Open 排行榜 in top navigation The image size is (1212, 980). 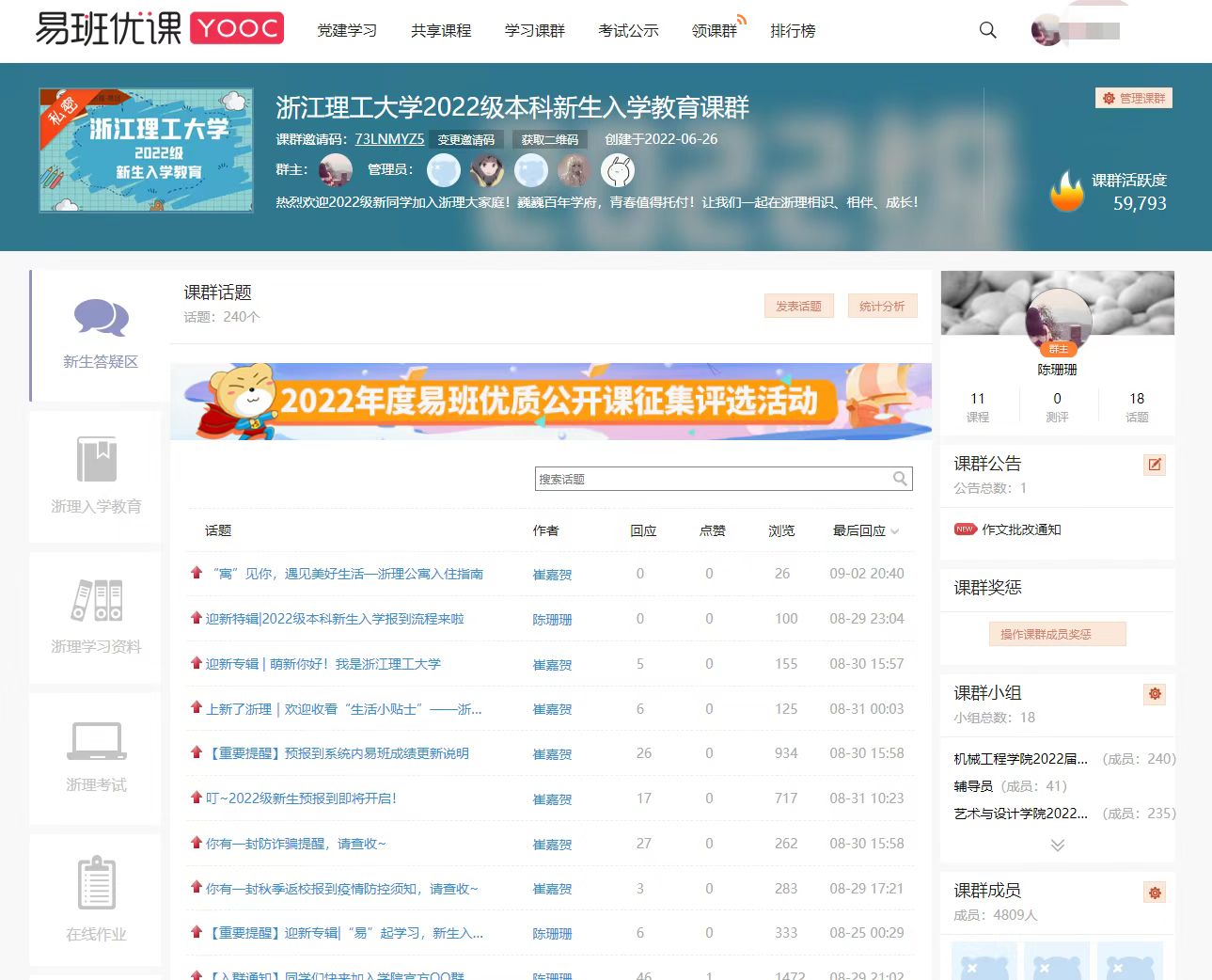(x=793, y=31)
